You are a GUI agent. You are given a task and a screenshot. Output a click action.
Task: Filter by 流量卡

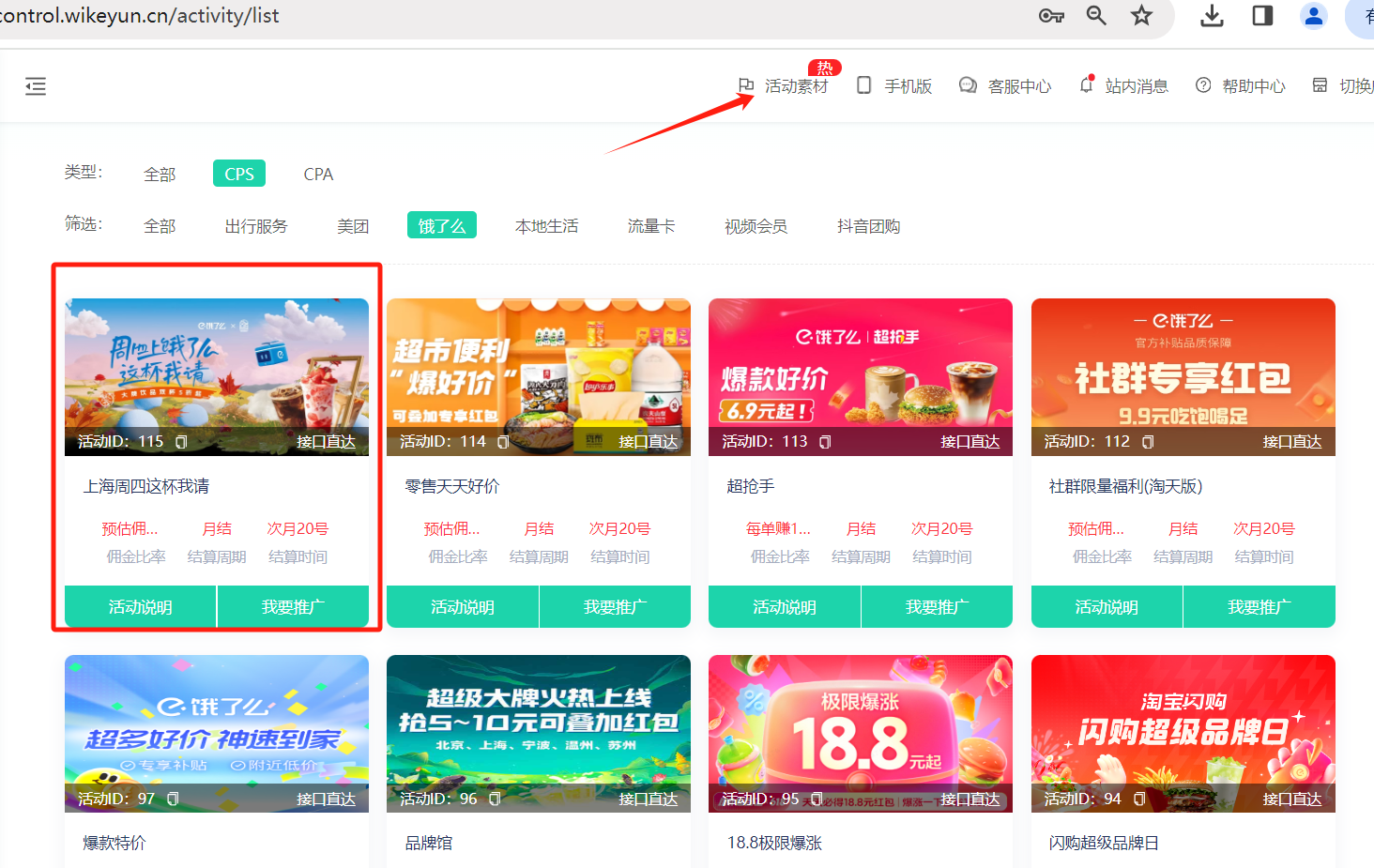click(651, 226)
